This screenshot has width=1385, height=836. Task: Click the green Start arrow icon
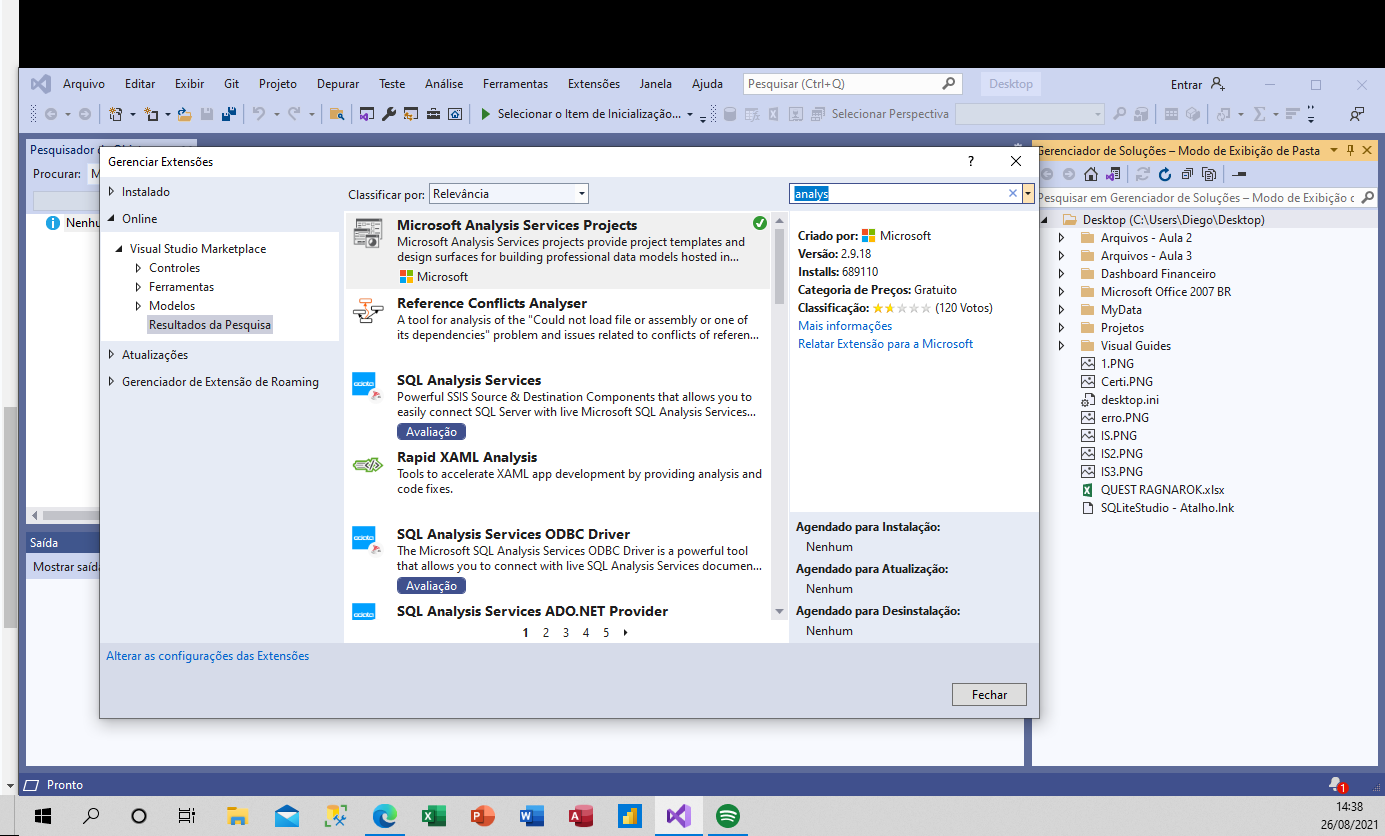coord(485,114)
